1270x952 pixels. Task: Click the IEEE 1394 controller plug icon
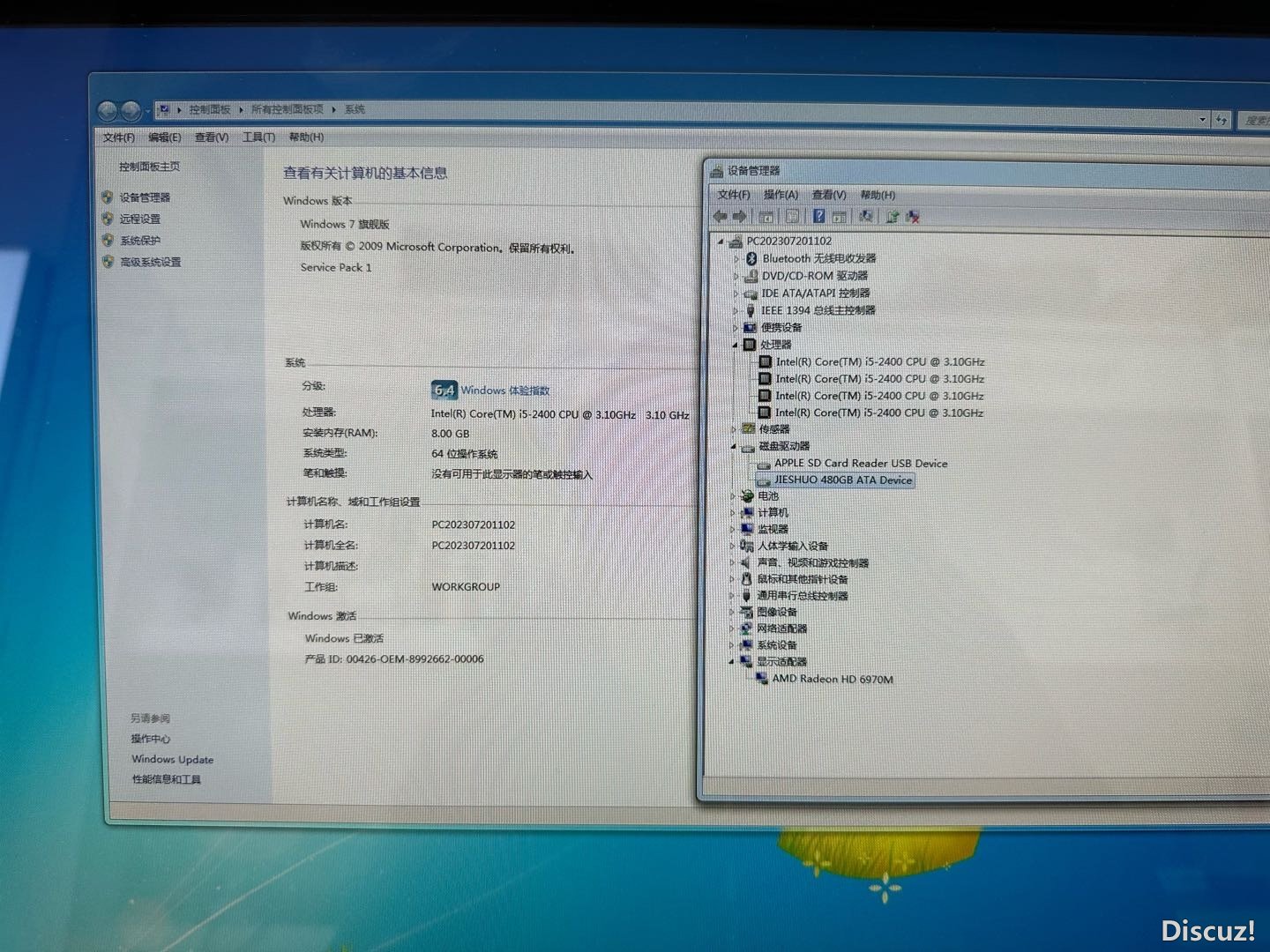pos(751,310)
